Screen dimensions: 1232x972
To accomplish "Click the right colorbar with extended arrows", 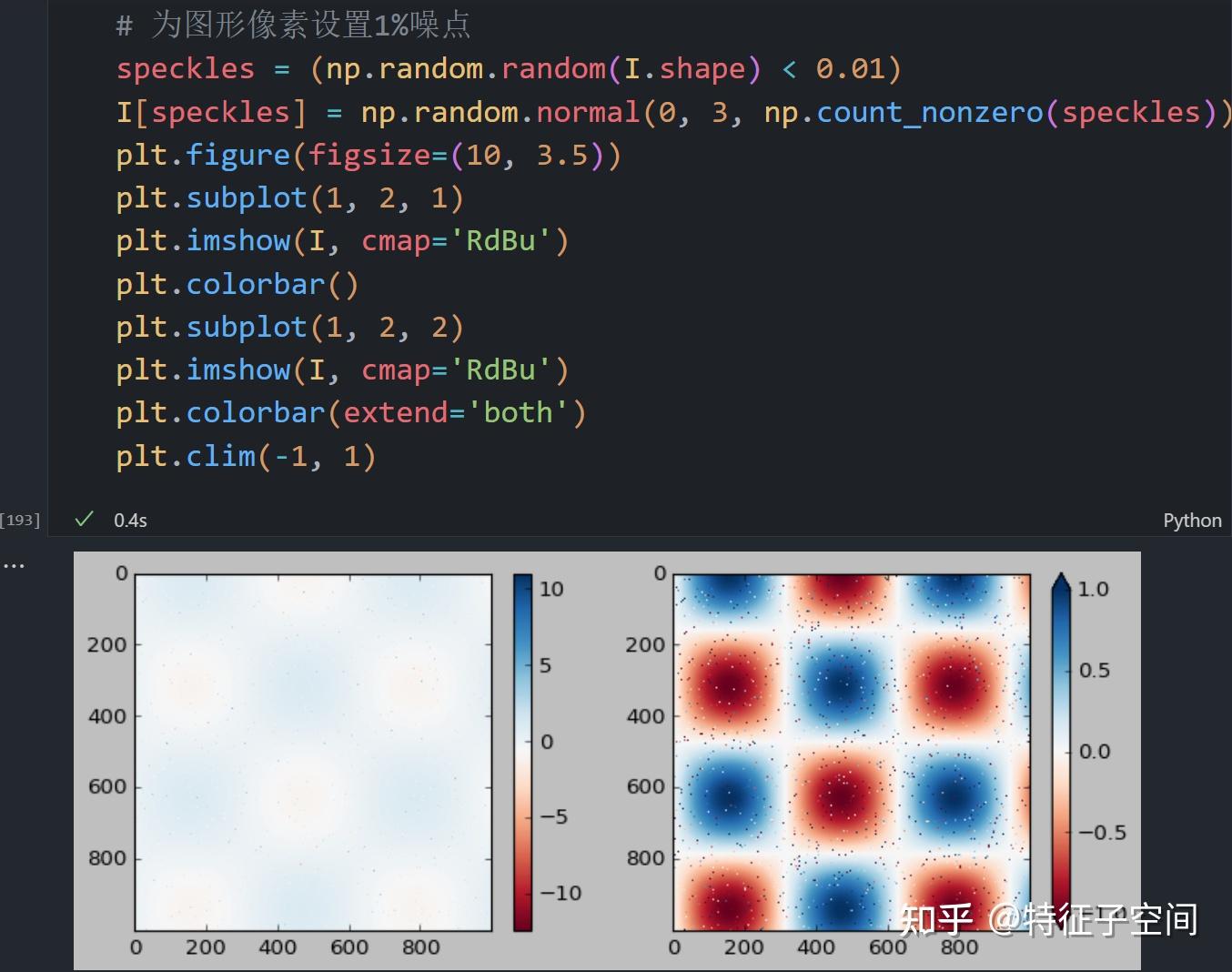I will [1060, 746].
